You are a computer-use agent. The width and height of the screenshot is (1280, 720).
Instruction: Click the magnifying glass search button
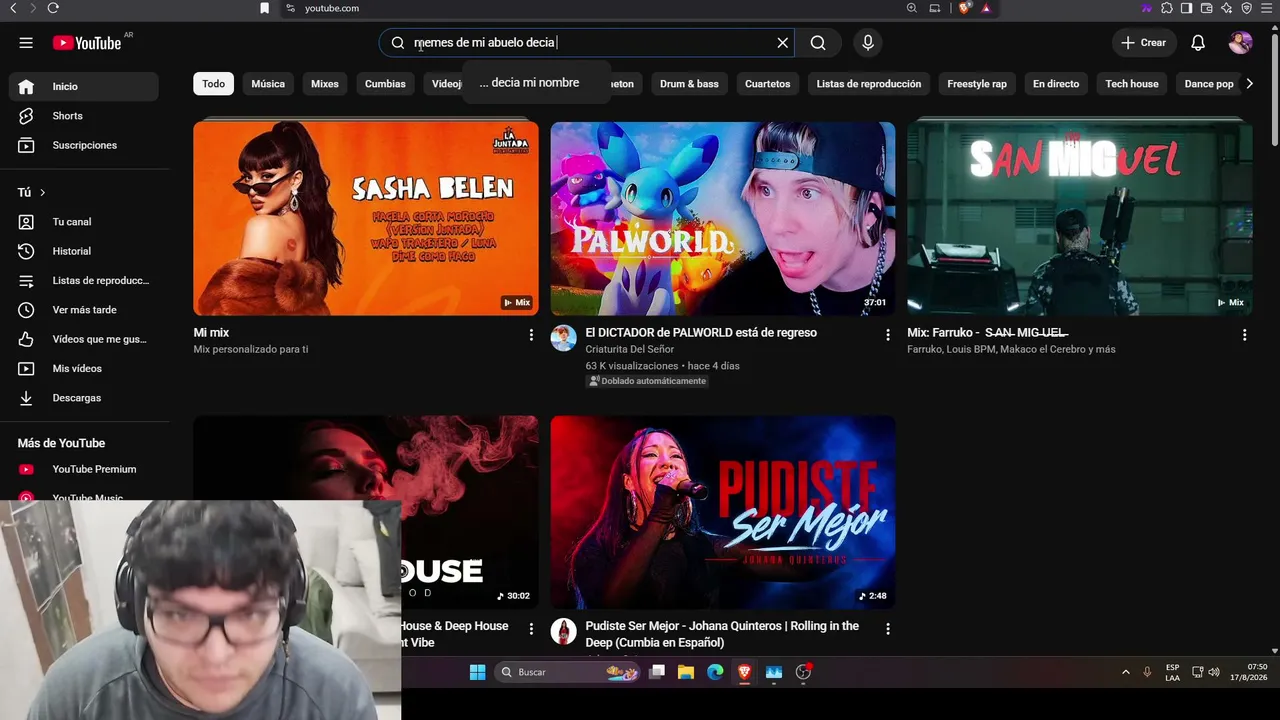[818, 43]
